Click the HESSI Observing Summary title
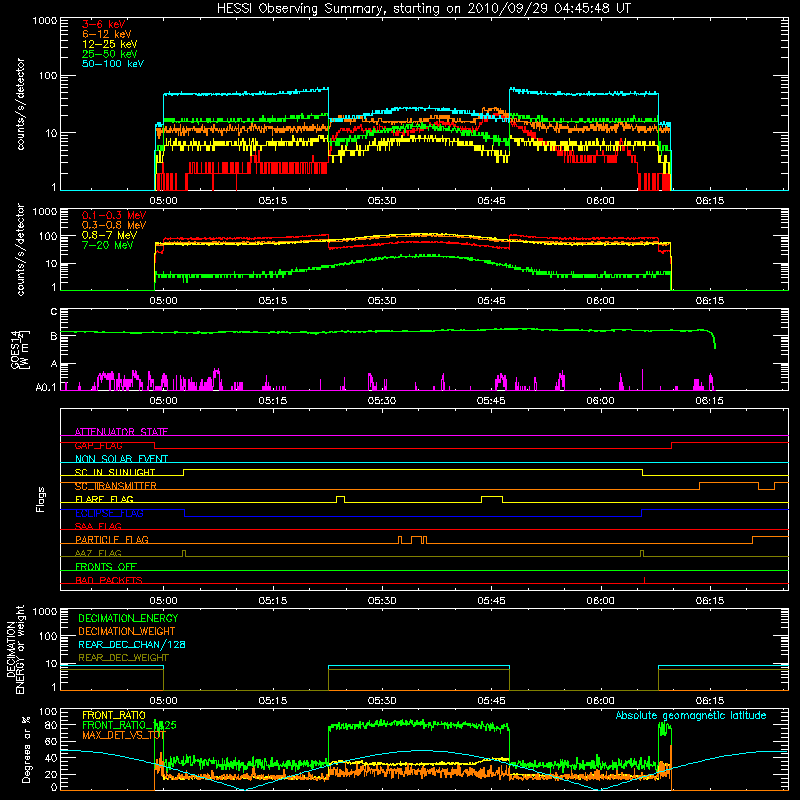Viewport: 800px width, 800px height. pyautogui.click(x=423, y=9)
